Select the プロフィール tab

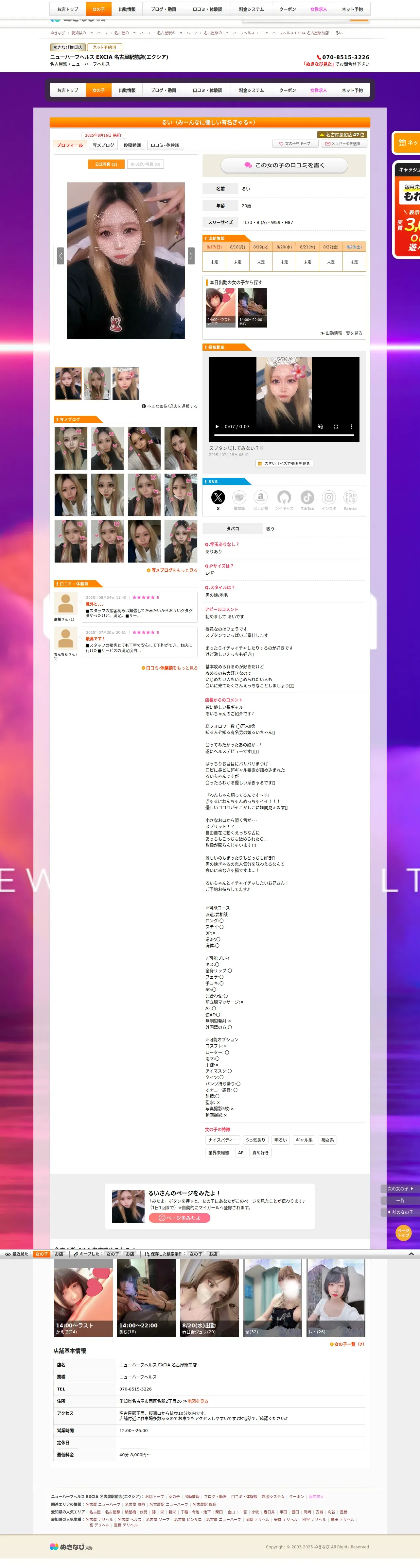tap(69, 145)
